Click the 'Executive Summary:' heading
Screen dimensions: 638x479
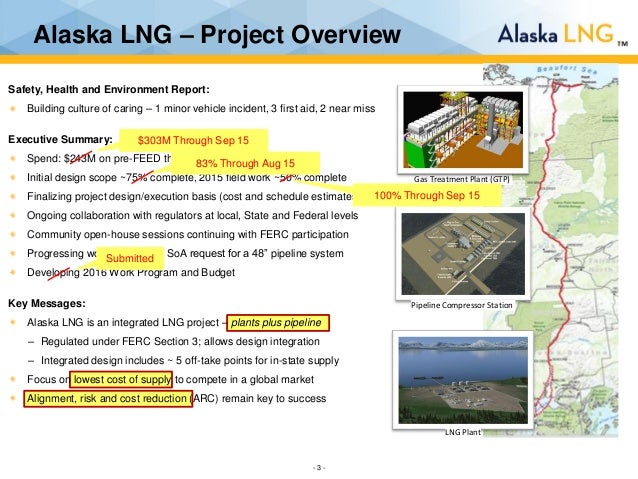coord(60,139)
